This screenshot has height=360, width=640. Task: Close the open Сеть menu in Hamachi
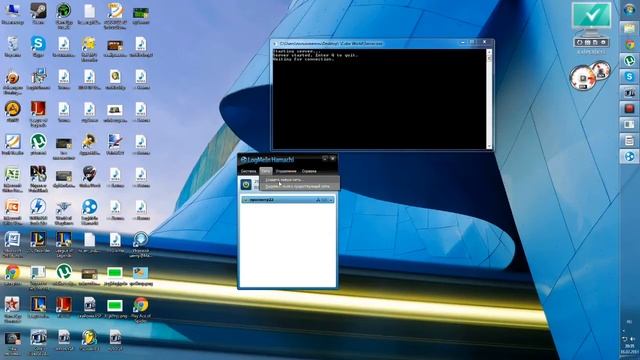pyautogui.click(x=266, y=171)
